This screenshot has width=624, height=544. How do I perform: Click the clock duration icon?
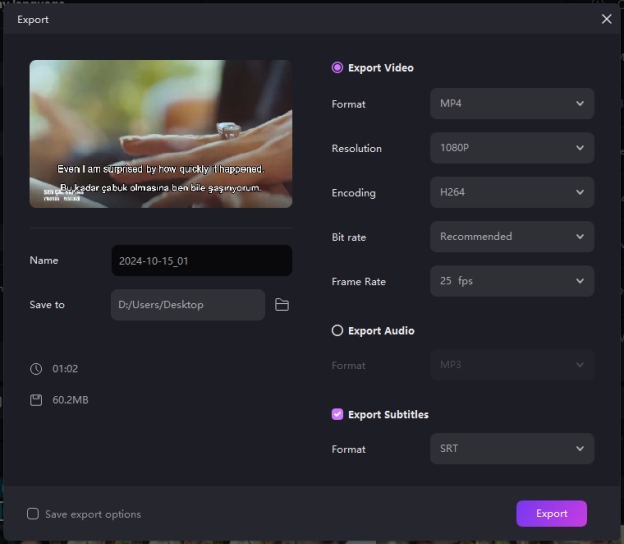(36, 369)
